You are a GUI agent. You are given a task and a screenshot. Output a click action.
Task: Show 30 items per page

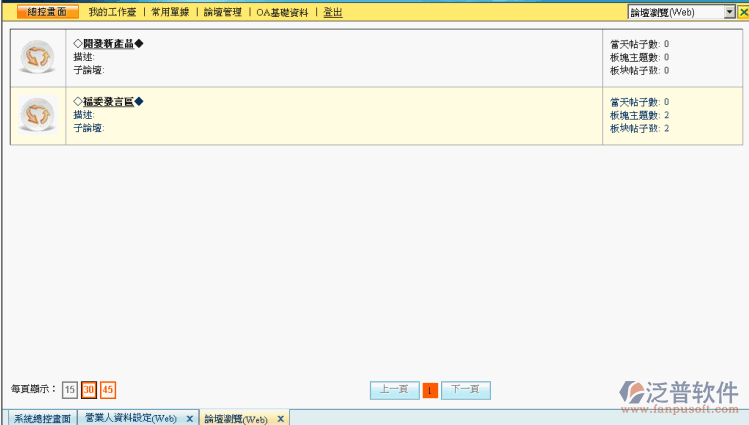point(88,389)
